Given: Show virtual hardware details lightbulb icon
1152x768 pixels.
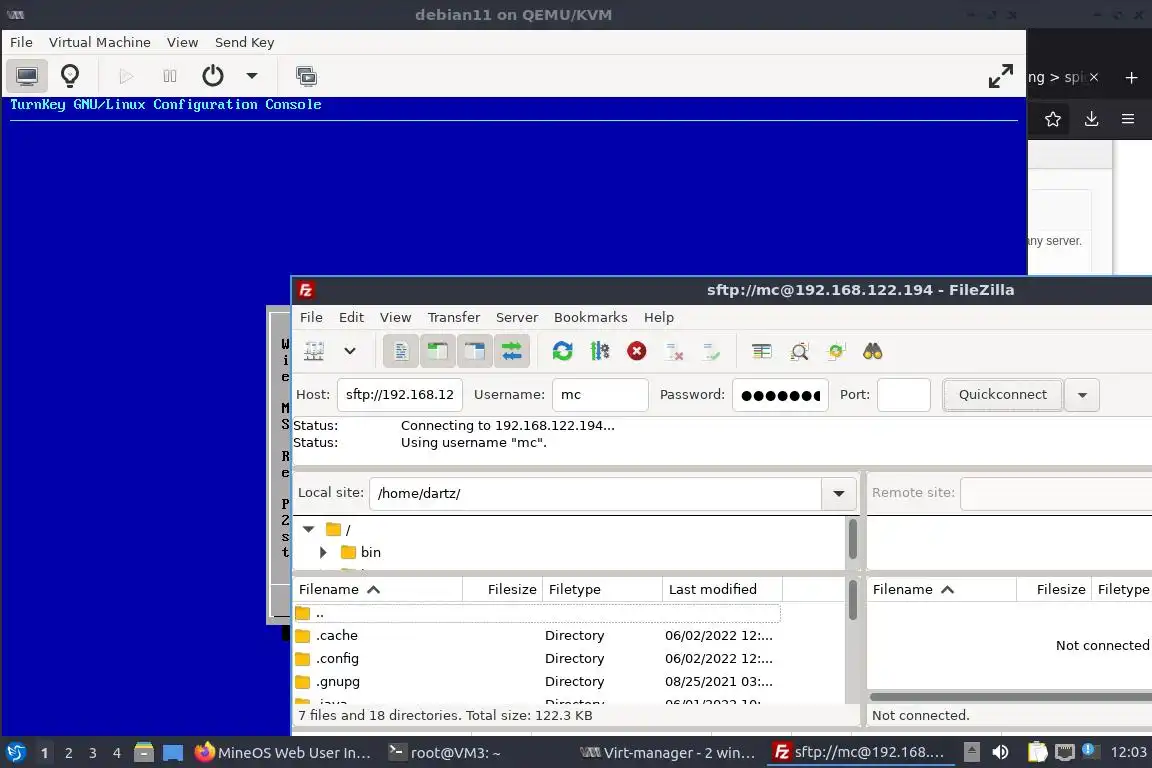Looking at the screenshot, I should [70, 76].
